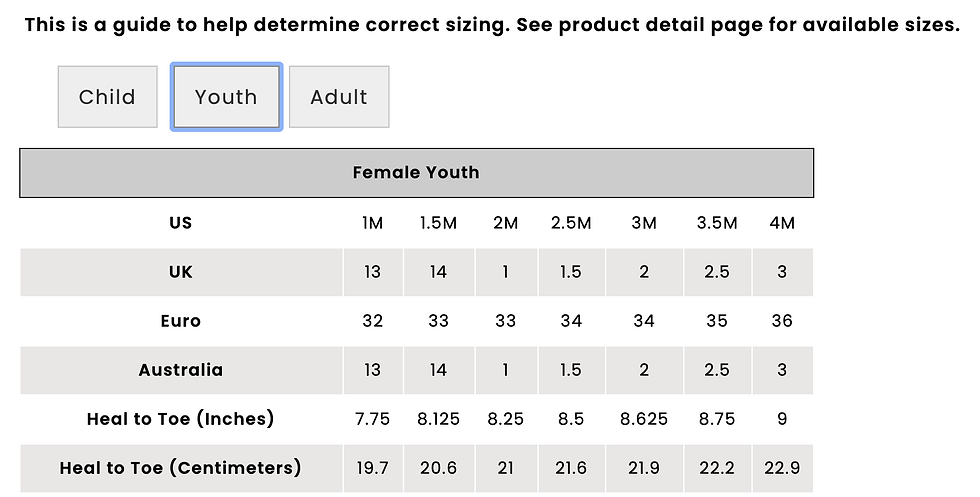Viewport: 980px width, 497px height.
Task: Click the Euro row label
Action: coord(181,321)
